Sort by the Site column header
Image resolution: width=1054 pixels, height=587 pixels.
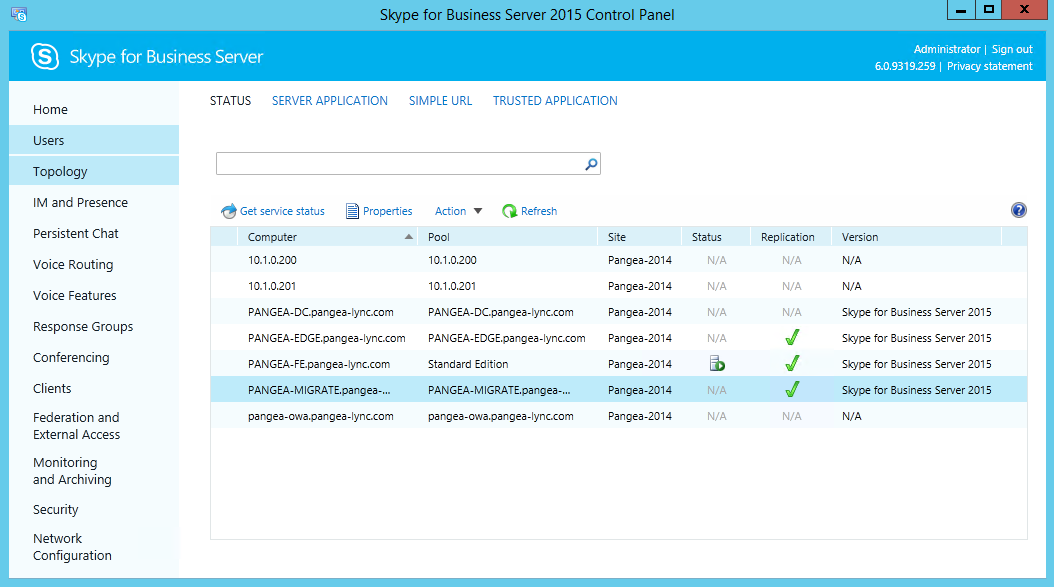click(639, 237)
